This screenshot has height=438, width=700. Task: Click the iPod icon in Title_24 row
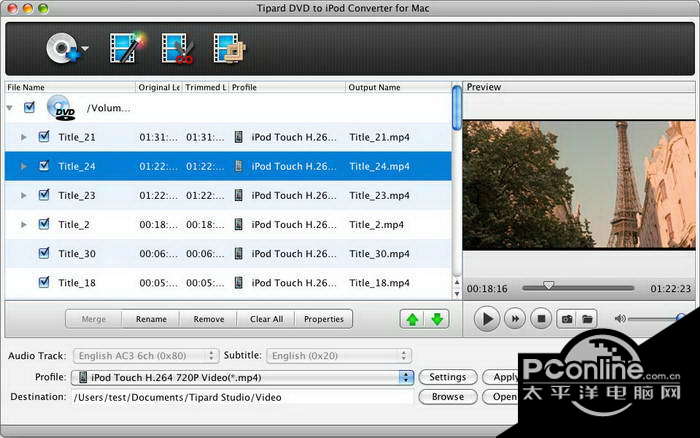[x=239, y=166]
